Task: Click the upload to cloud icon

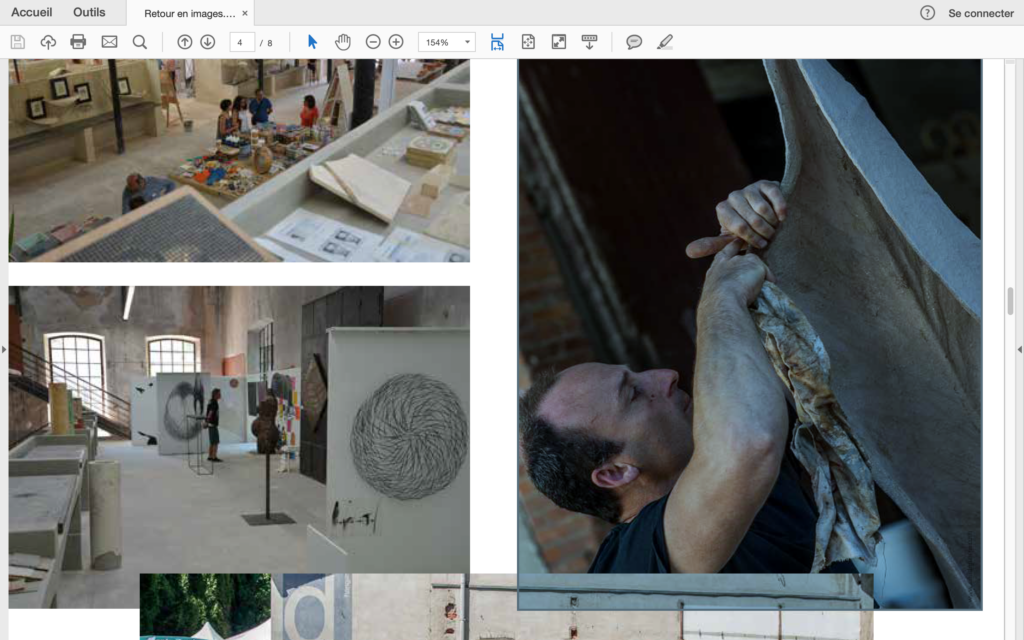Action: click(48, 42)
